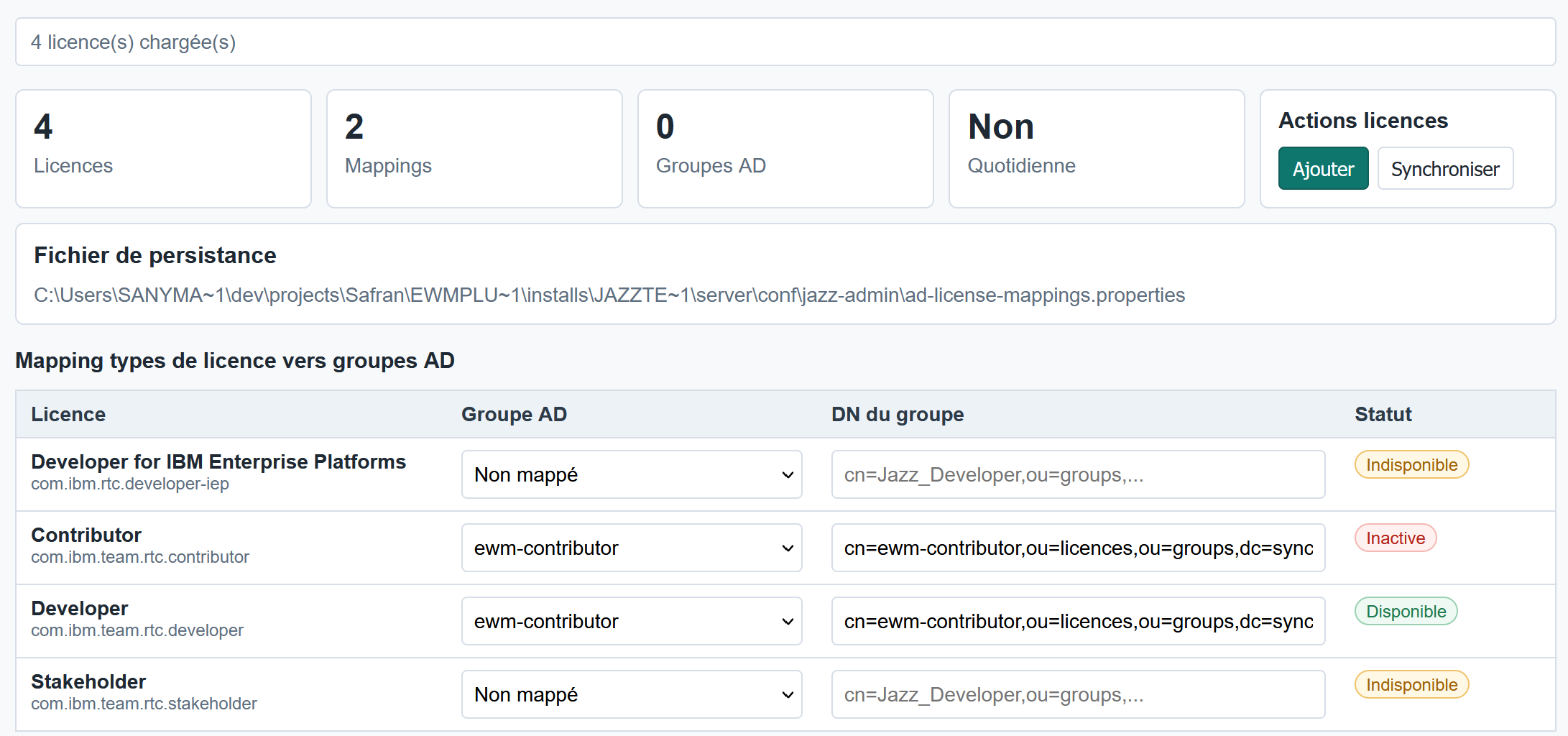Click the Disponible status badge

pos(1406,611)
